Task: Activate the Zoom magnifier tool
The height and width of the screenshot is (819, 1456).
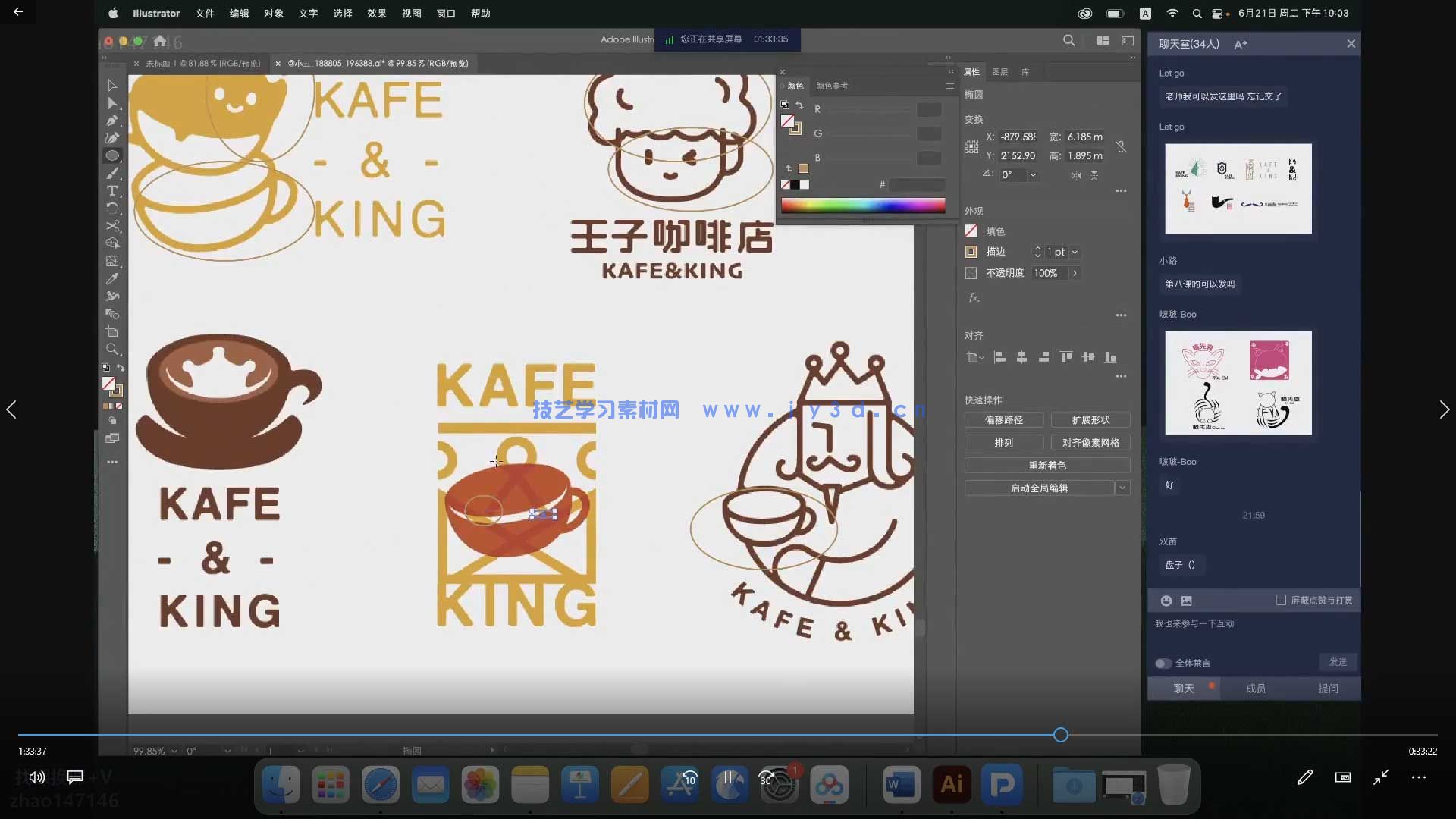Action: tap(112, 350)
